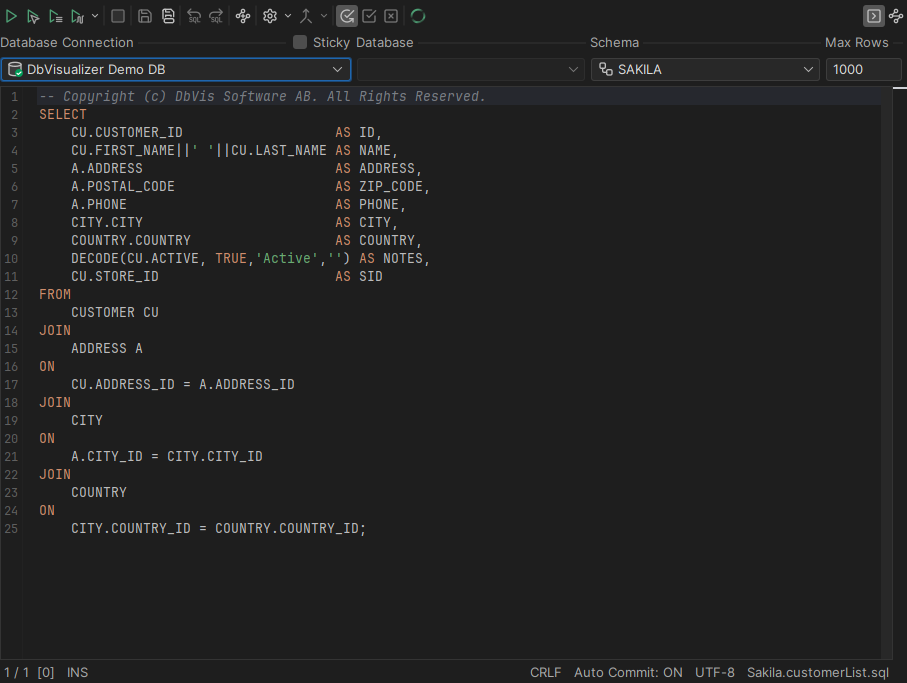Open the SAKILA schema dropdown

705,69
